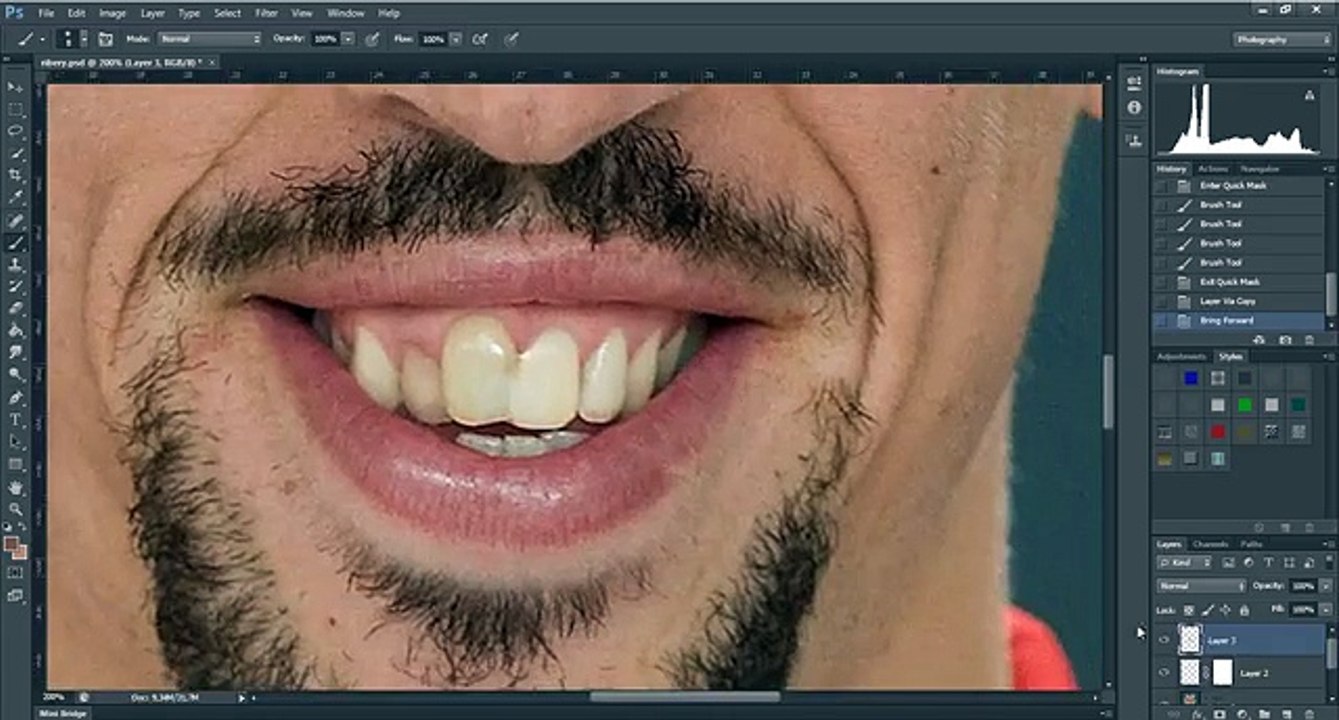Toggle lock all padlock in Layers panel

pos(1244,609)
